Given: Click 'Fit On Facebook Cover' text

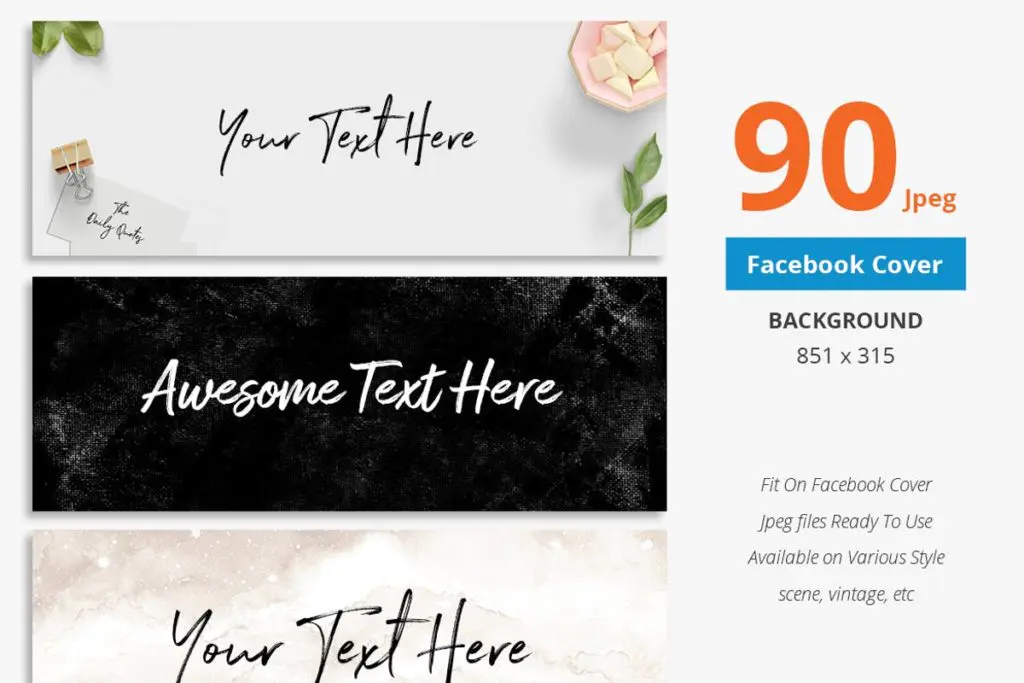Looking at the screenshot, I should 846,484.
